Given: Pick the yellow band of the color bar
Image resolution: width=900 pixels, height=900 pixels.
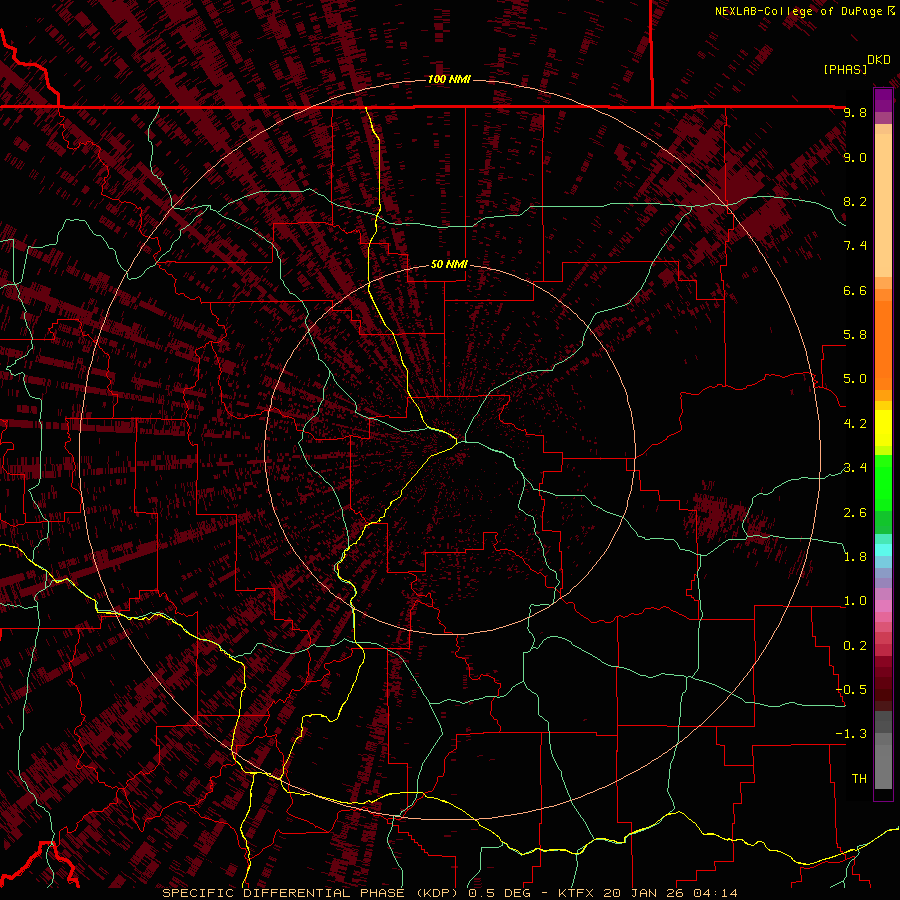Looking at the screenshot, I should (x=883, y=428).
